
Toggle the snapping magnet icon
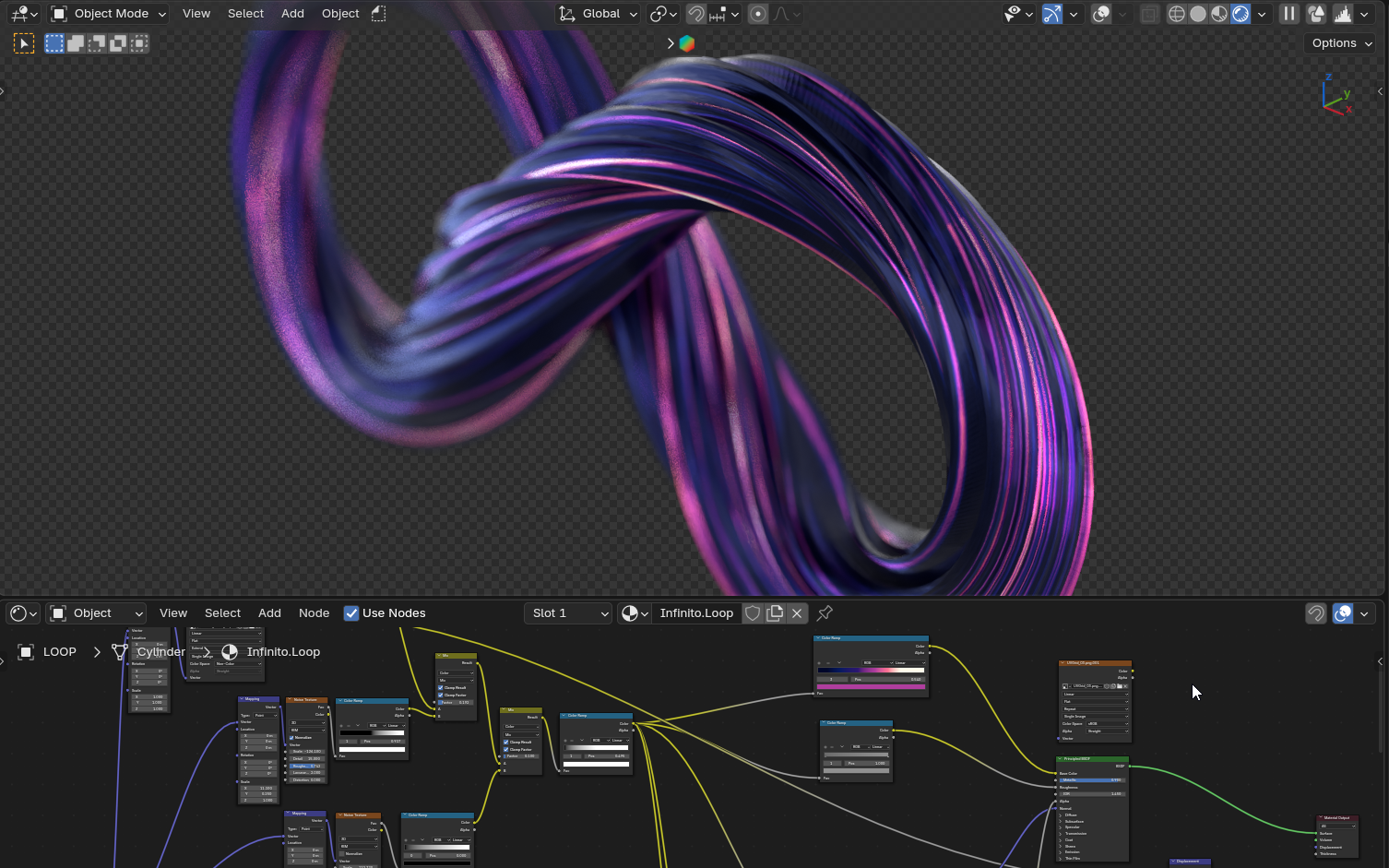point(696,14)
